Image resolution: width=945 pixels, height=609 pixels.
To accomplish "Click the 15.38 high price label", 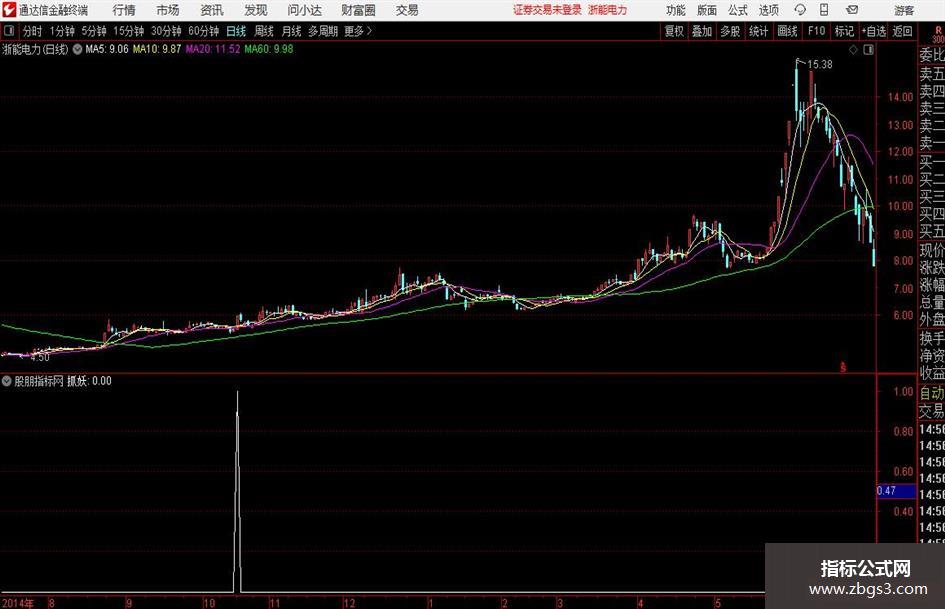I will point(820,65).
